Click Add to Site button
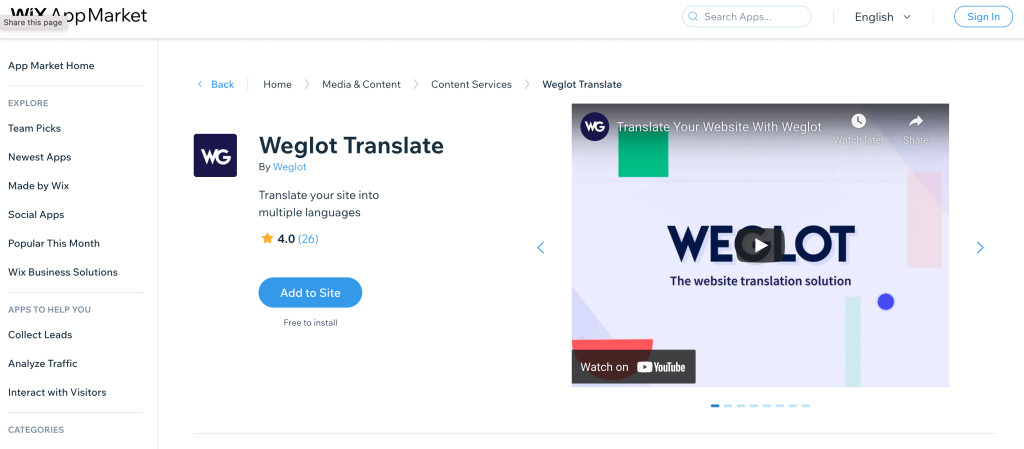 coord(310,292)
